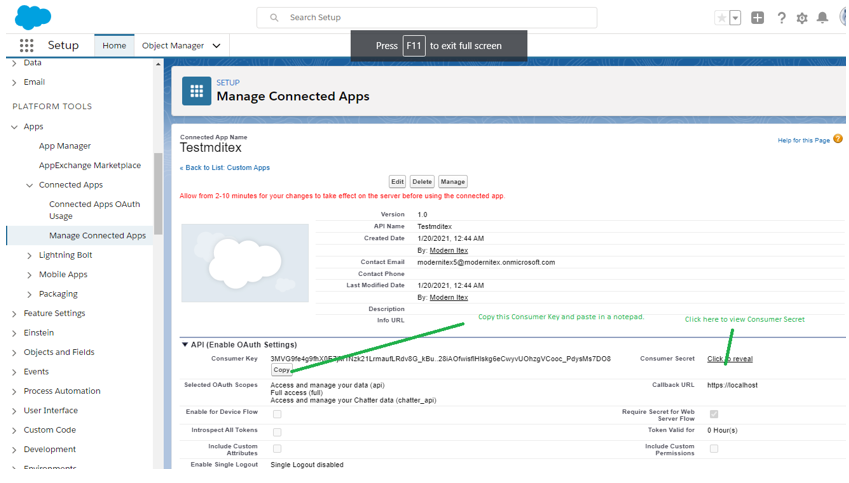Click the orange help icon near Help for this Page
This screenshot has width=849, height=483.
838,139
